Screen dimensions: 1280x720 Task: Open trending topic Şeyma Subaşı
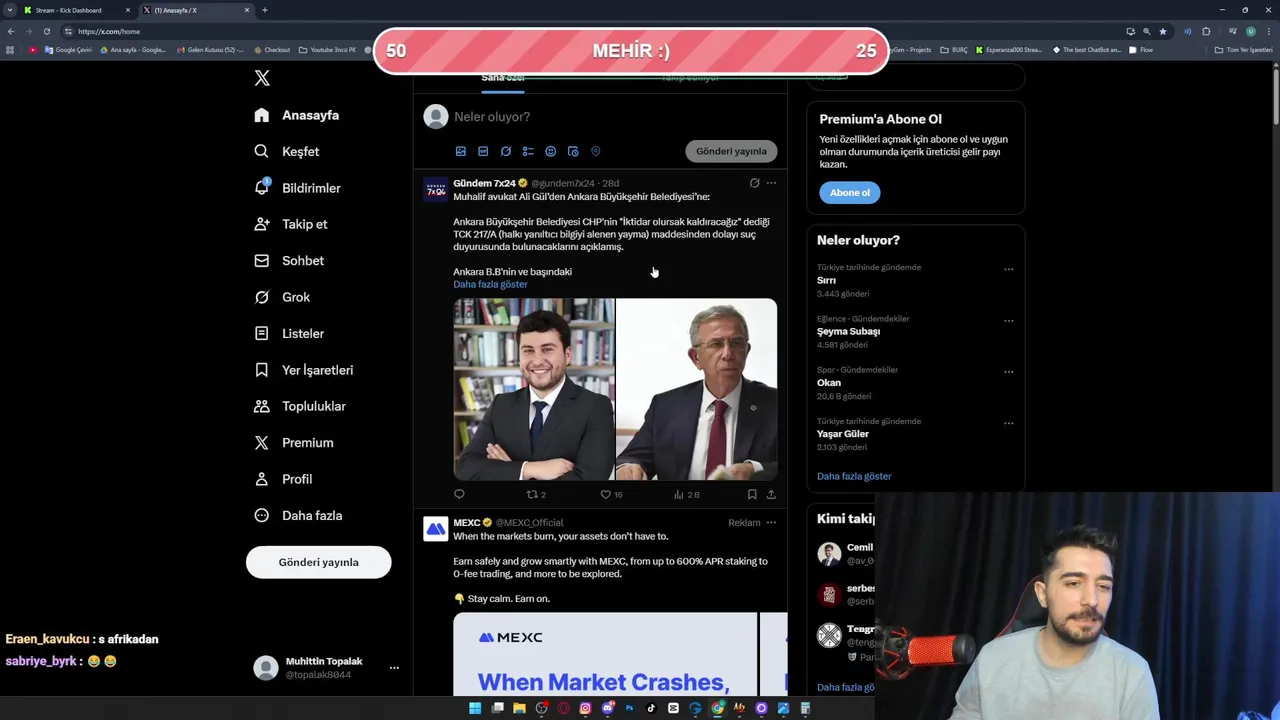[848, 332]
